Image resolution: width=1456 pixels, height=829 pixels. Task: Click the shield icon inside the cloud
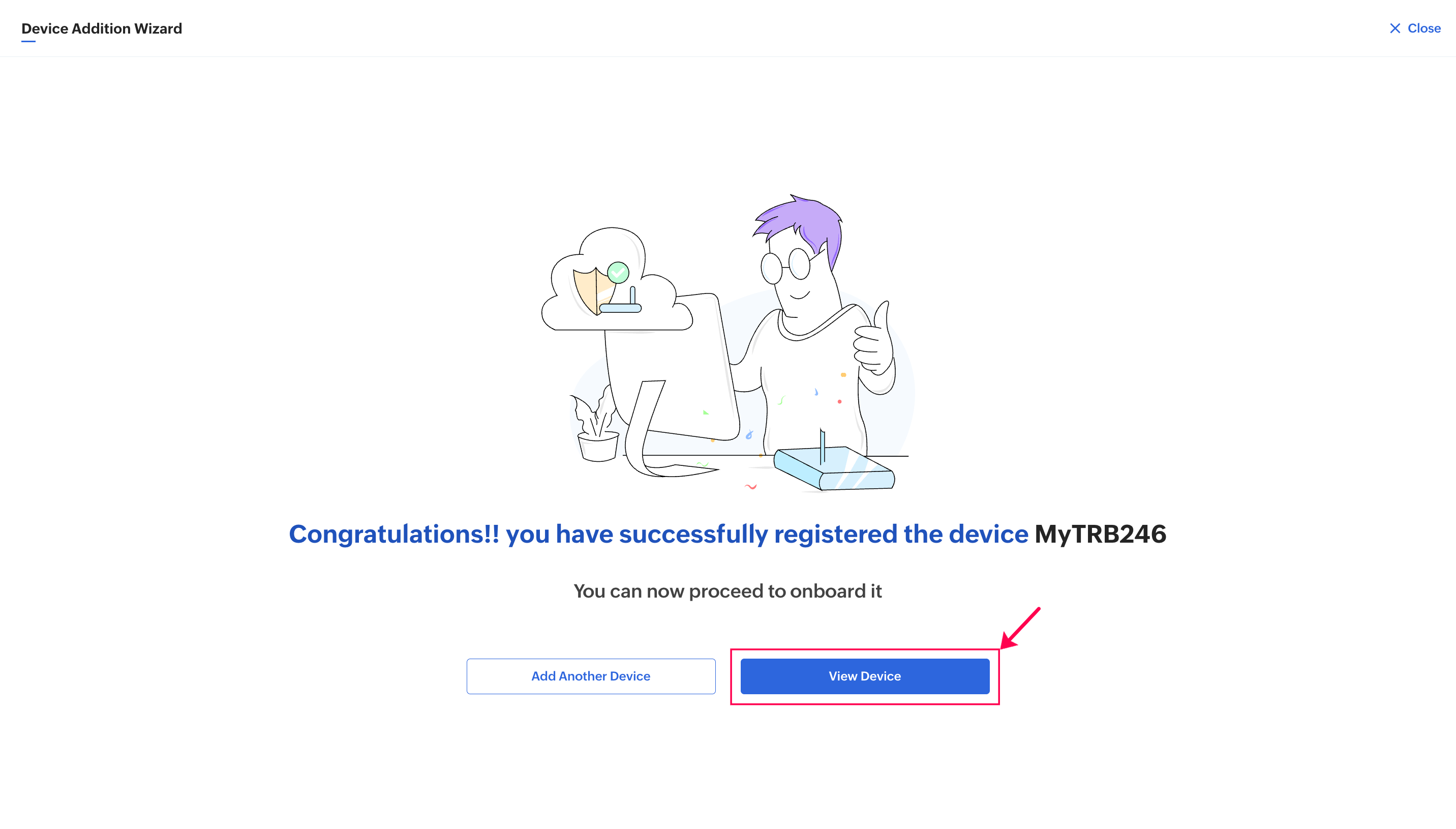click(x=591, y=290)
